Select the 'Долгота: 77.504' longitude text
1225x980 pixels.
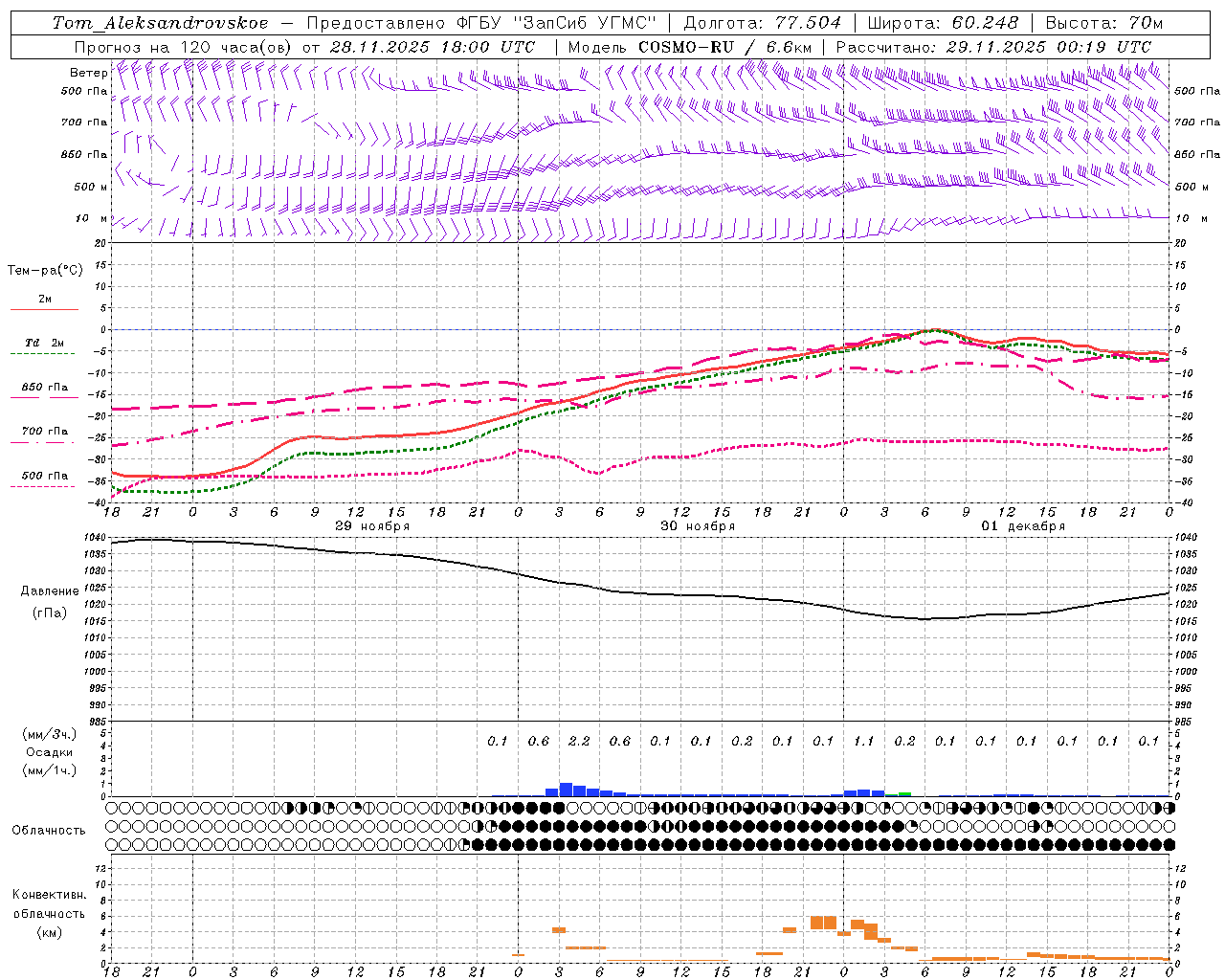763,23
